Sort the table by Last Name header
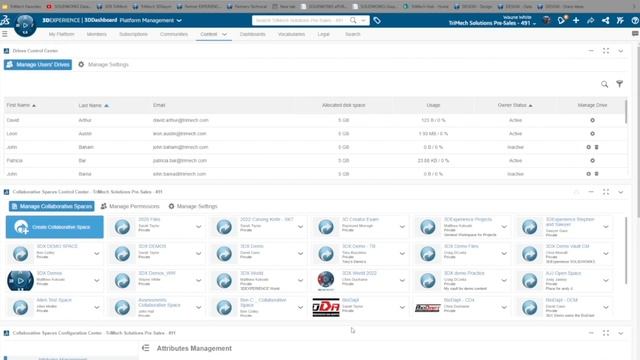Viewport: 640px width, 360px height. point(93,105)
